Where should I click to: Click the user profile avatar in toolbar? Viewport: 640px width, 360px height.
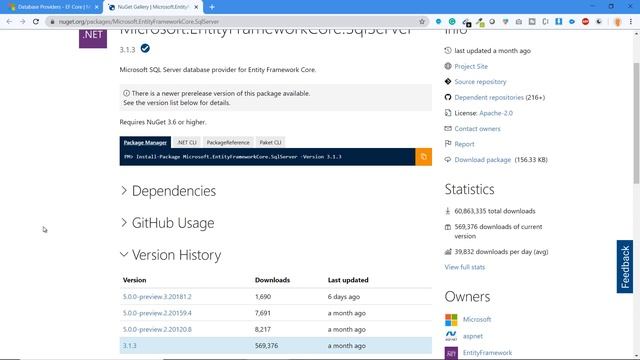(618, 22)
